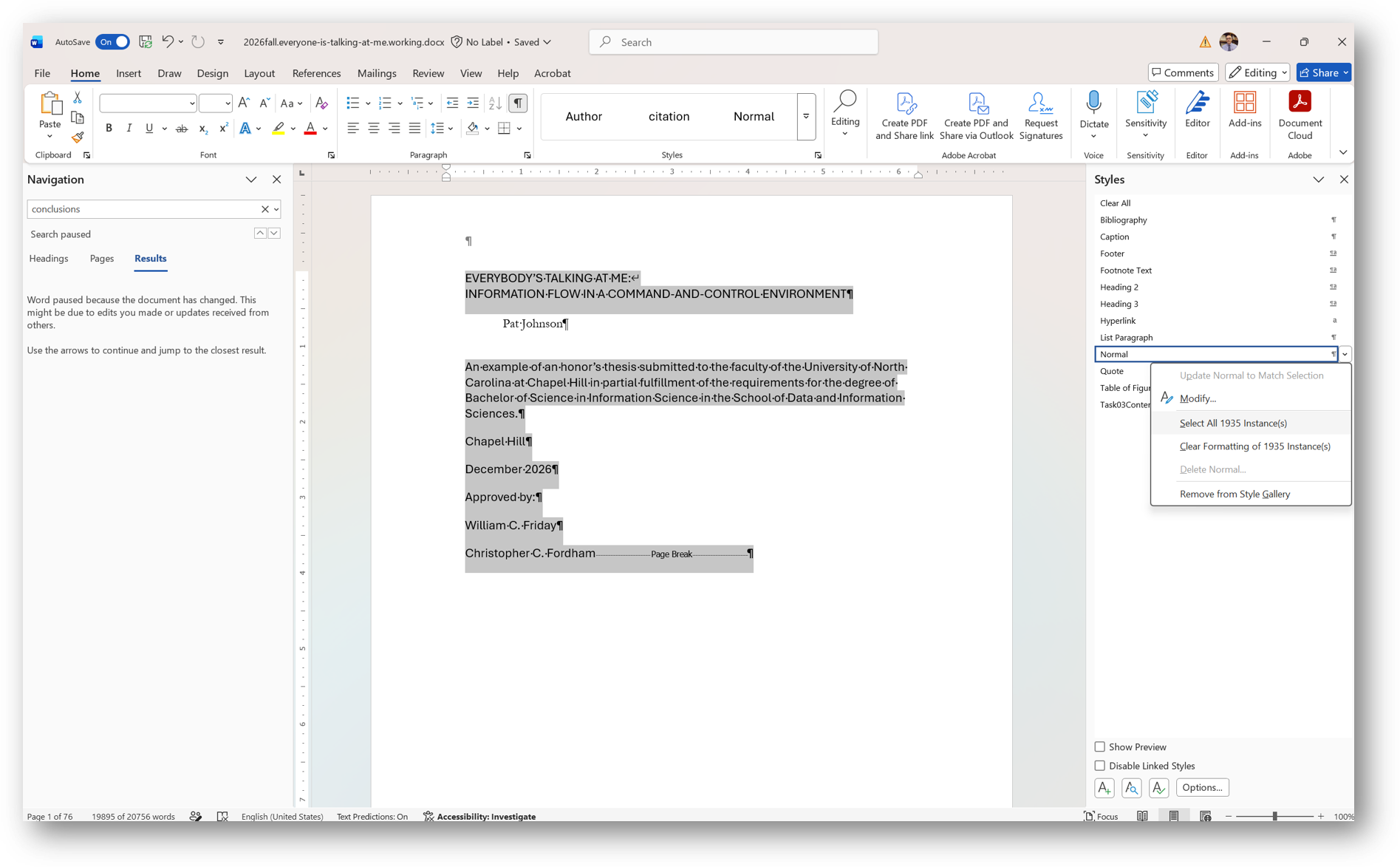Apply Superscript formatting
Screen dimensions: 1400x867
[x=223, y=129]
